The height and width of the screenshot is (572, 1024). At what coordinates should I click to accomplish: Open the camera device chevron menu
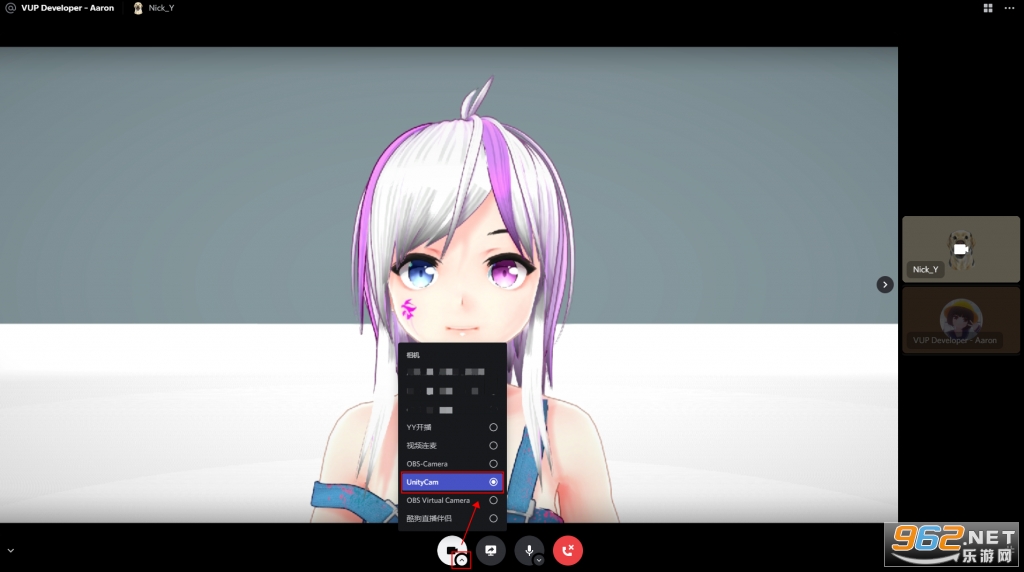[x=462, y=560]
